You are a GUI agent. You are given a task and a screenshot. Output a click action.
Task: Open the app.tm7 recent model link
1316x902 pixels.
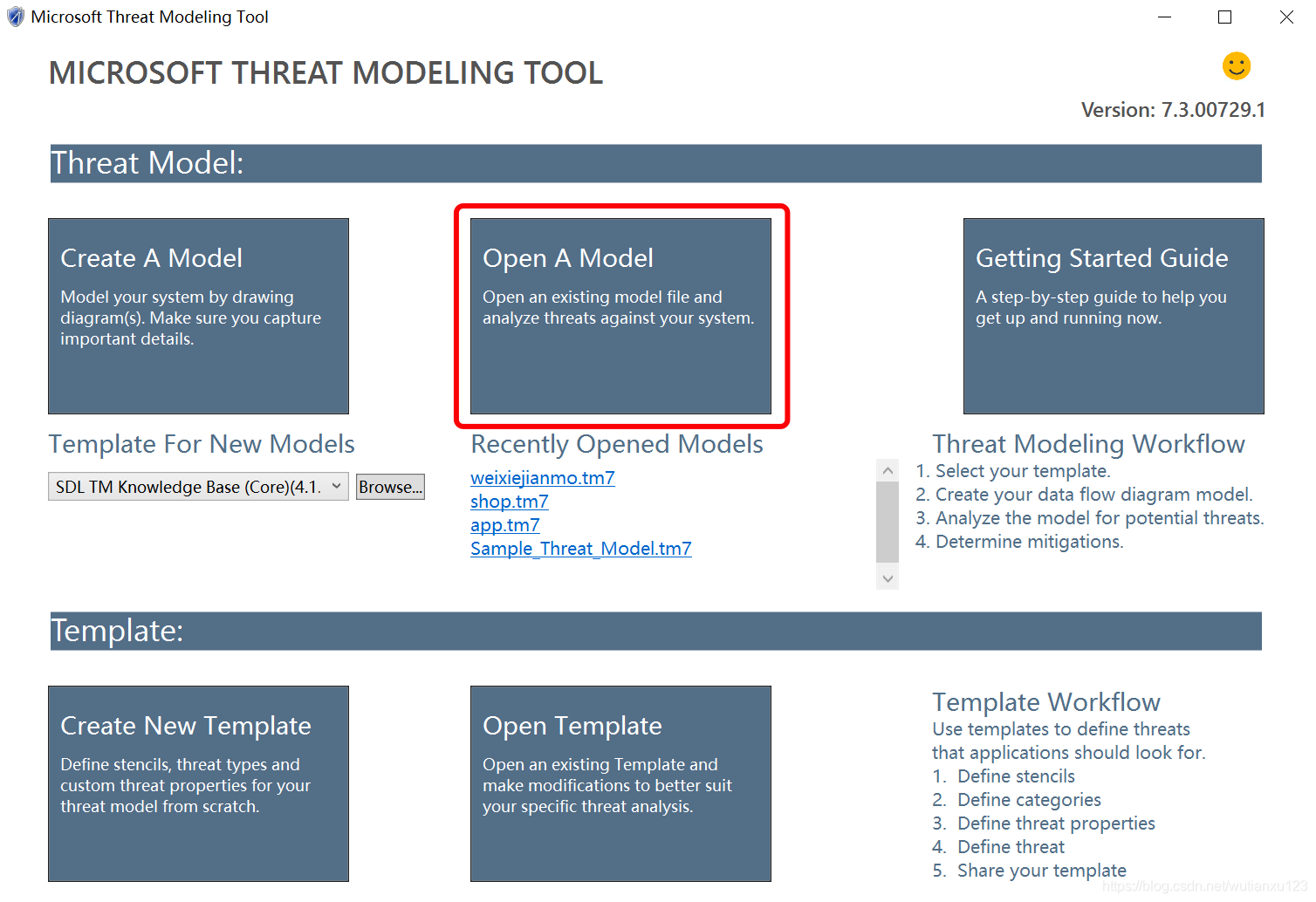point(504,525)
